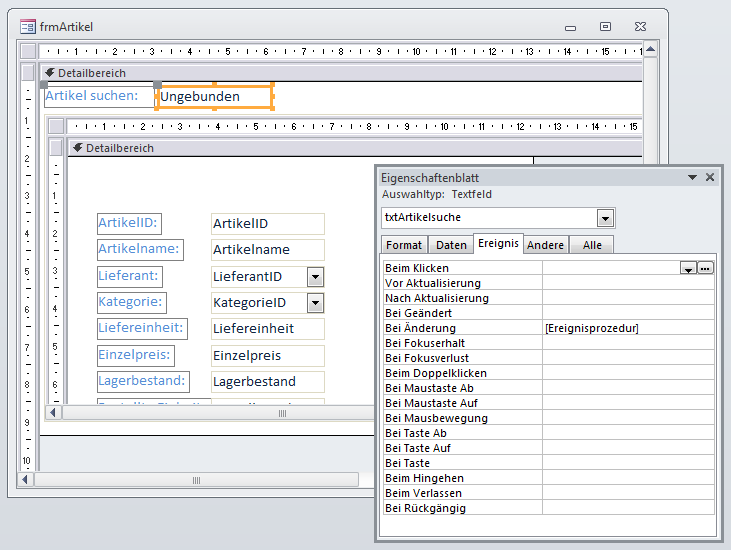Open the Eigenschaftenblatt panel options arrow
This screenshot has width=731, height=550.
click(x=691, y=177)
